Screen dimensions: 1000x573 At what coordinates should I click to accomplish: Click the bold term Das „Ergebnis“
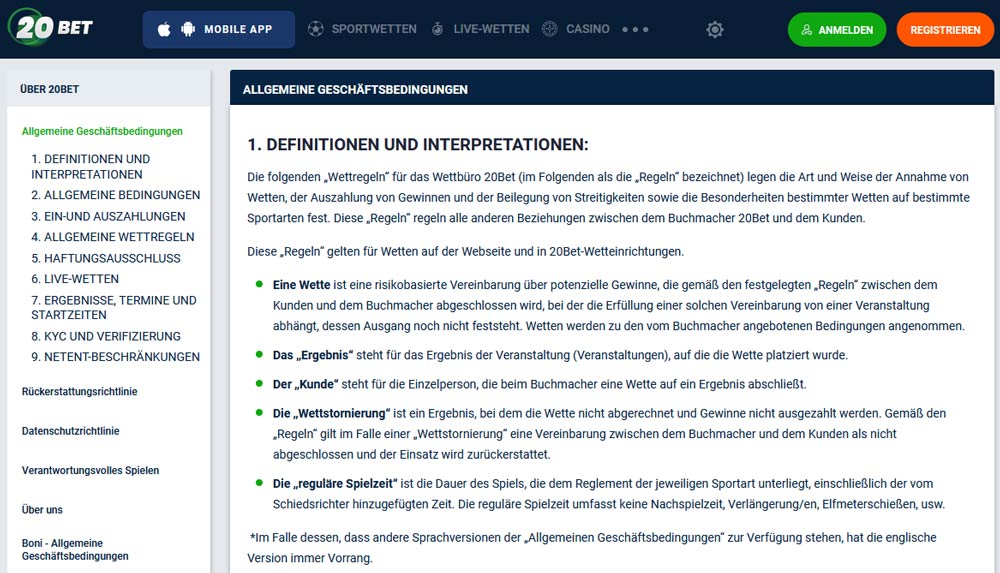313,355
